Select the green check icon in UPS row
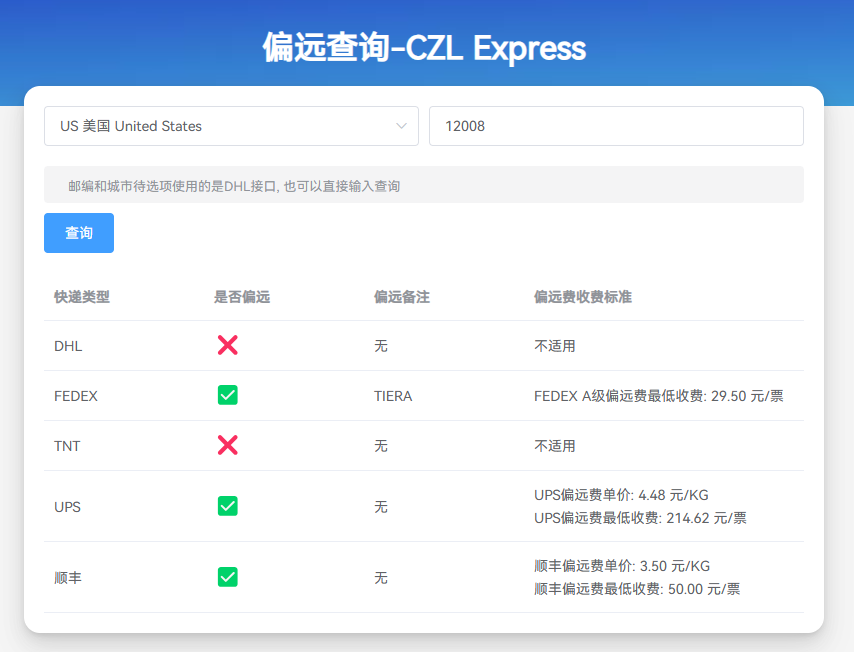854x652 pixels. 228,506
